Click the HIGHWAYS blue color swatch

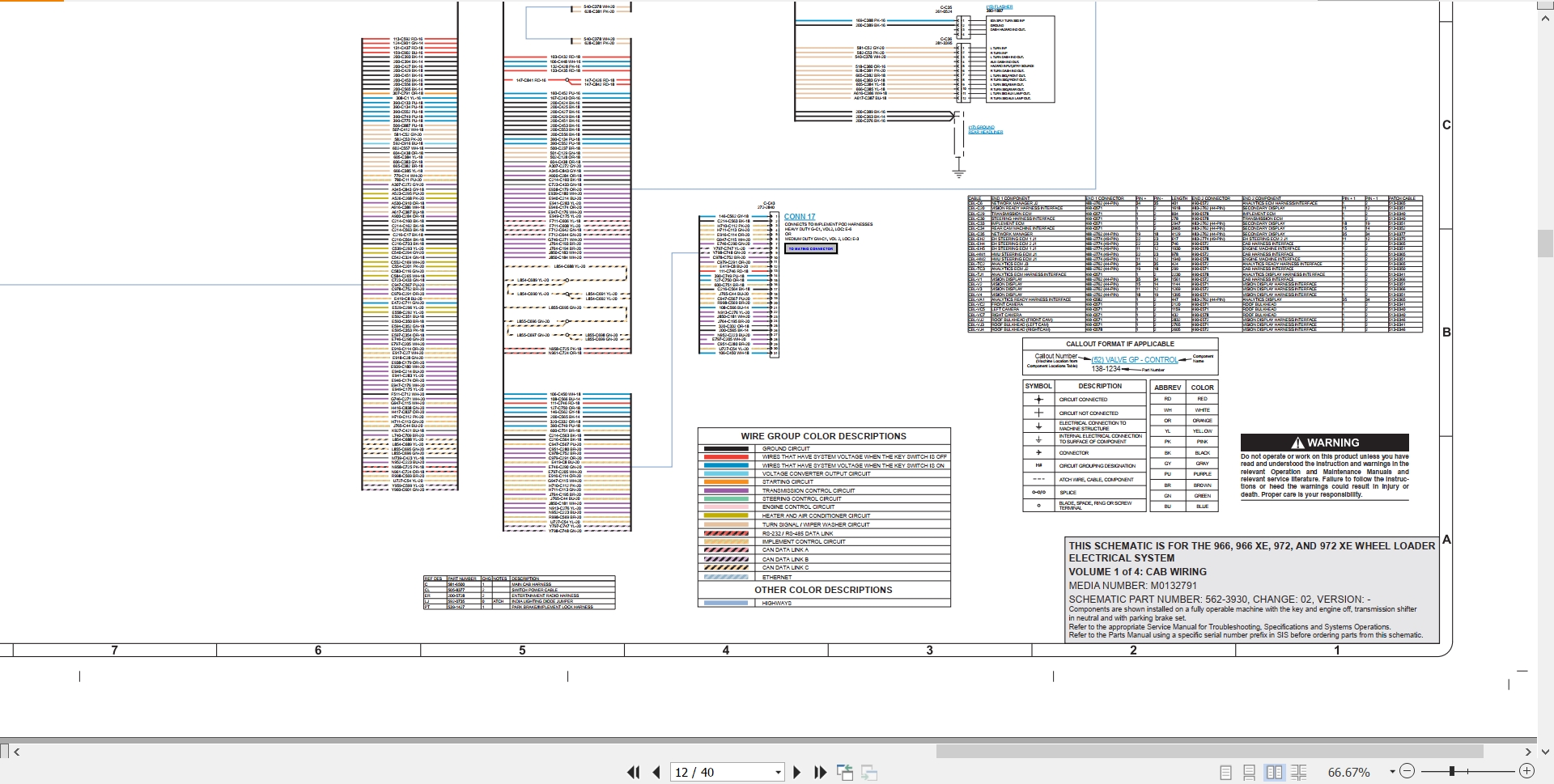(726, 603)
